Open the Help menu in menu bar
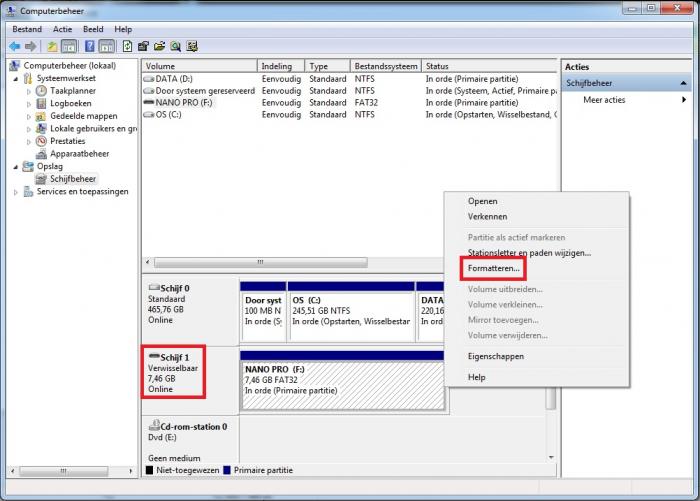The height and width of the screenshot is (501, 700). pos(123,29)
